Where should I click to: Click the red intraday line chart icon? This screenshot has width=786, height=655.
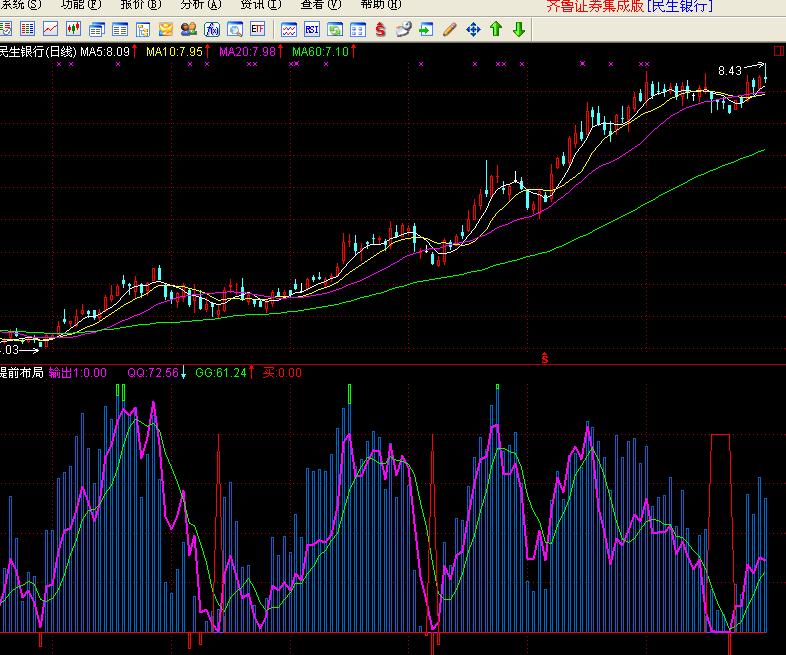pos(50,29)
